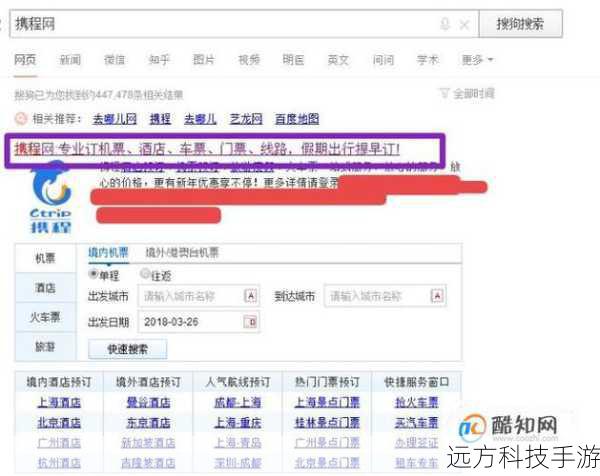
Task: Open the 上海酒店 link
Action: (x=59, y=403)
